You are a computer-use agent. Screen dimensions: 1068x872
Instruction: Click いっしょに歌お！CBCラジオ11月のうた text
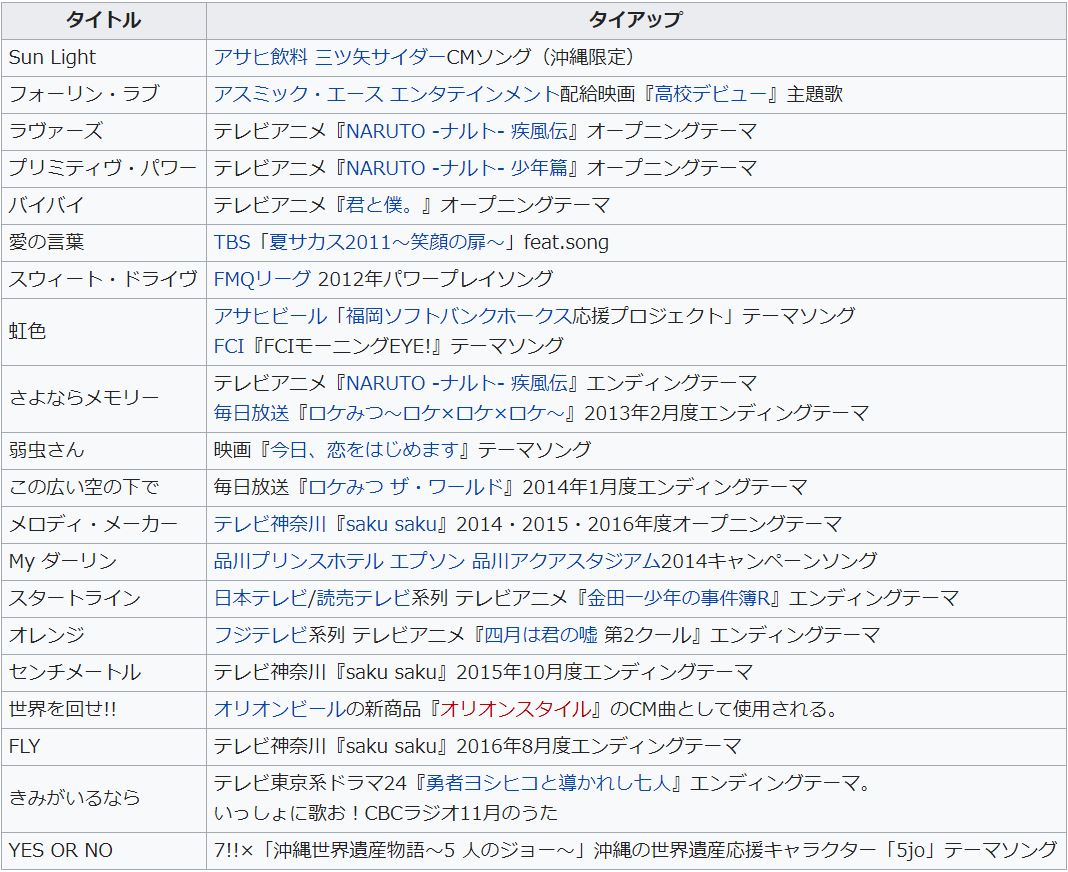(386, 813)
